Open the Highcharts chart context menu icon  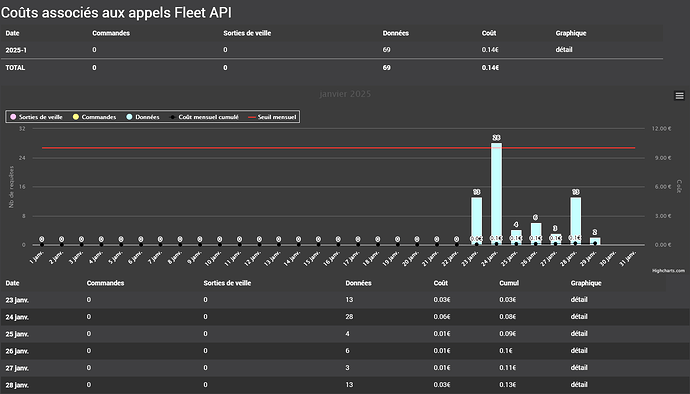point(679,96)
